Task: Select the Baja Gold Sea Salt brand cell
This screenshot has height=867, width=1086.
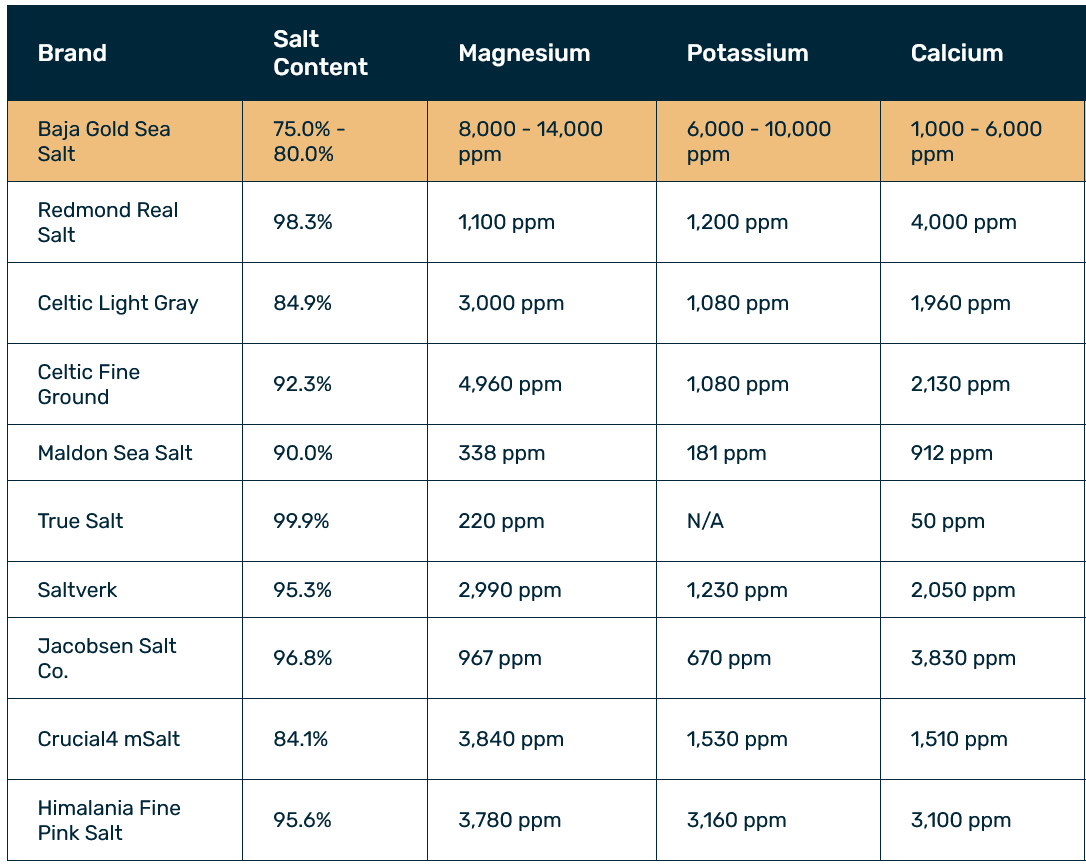Action: 125,141
